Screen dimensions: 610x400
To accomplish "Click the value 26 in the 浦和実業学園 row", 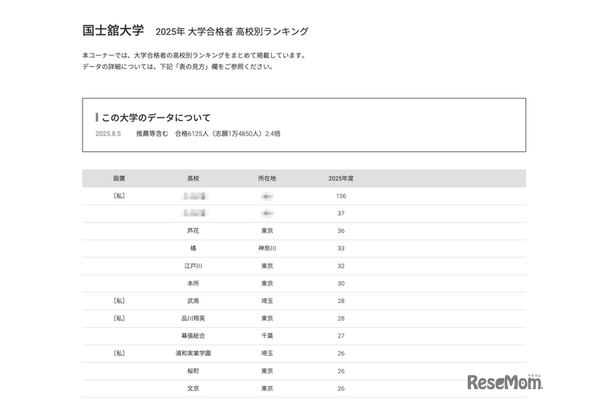I will coord(341,354).
